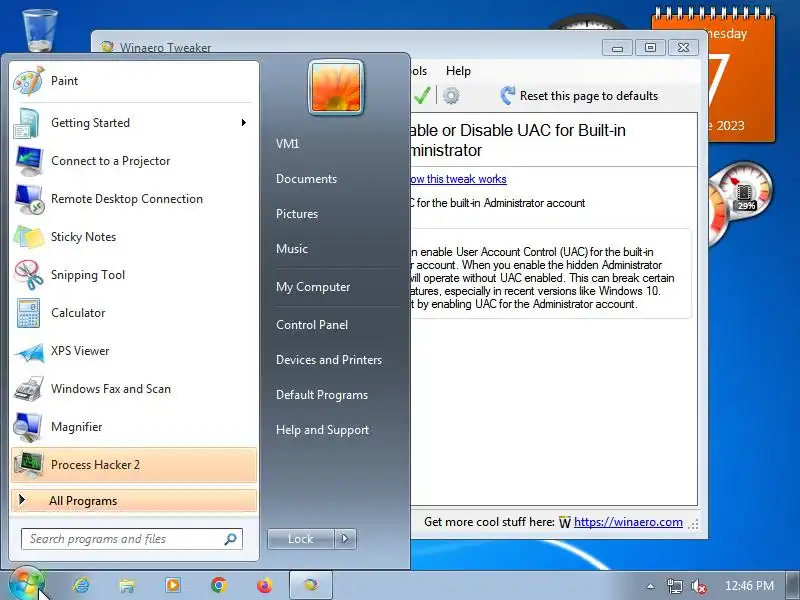The image size is (800, 600).
Task: Click the gear settings icon in Winaero Tweaker
Action: pyautogui.click(x=451, y=95)
